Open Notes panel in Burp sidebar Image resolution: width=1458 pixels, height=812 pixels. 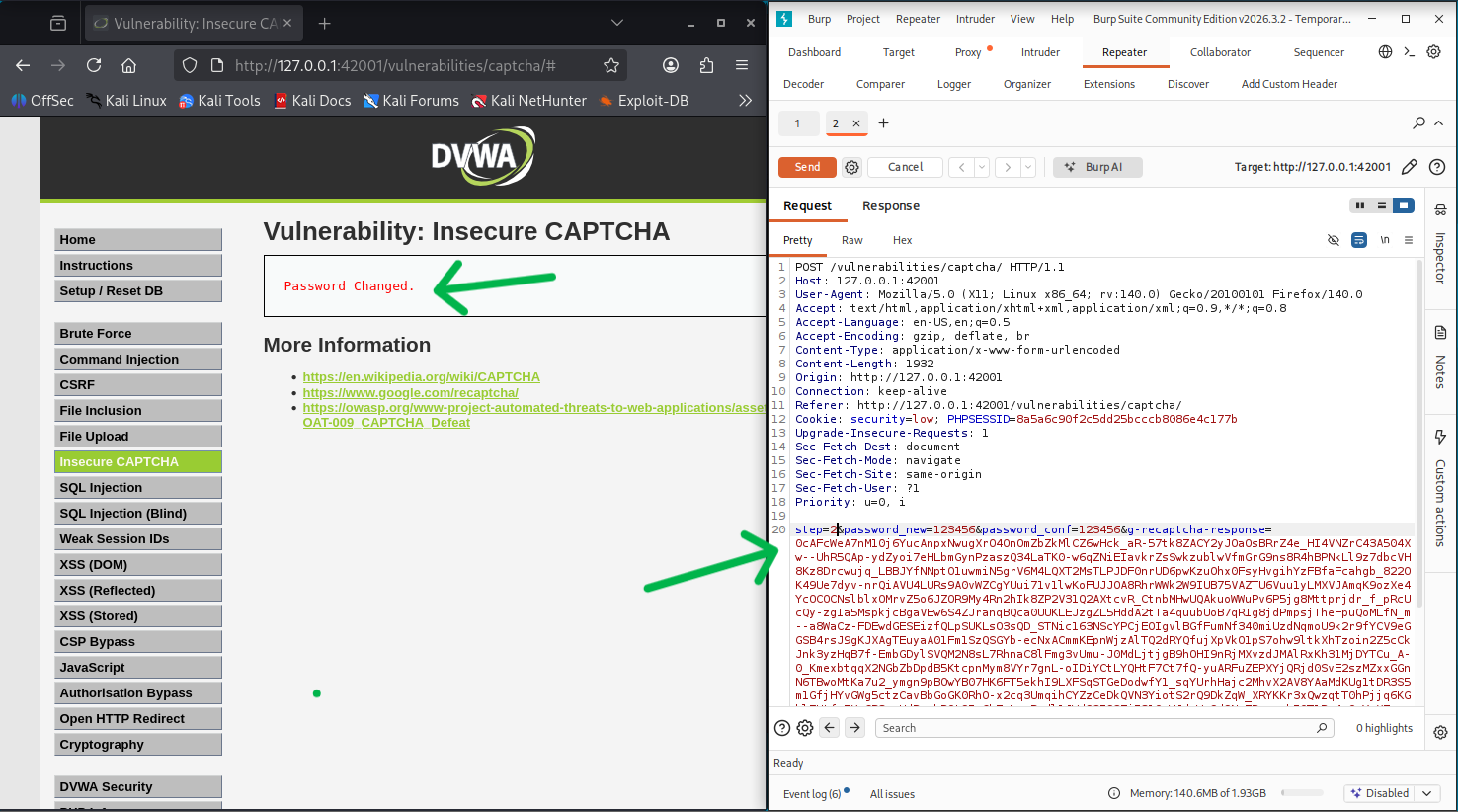click(x=1440, y=356)
